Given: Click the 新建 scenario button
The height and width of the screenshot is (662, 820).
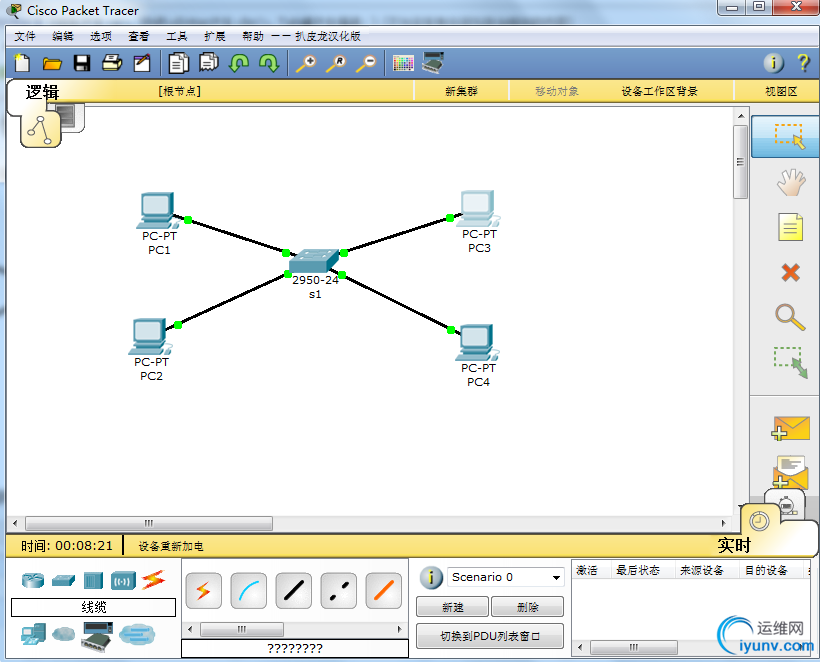Looking at the screenshot, I should tap(452, 607).
